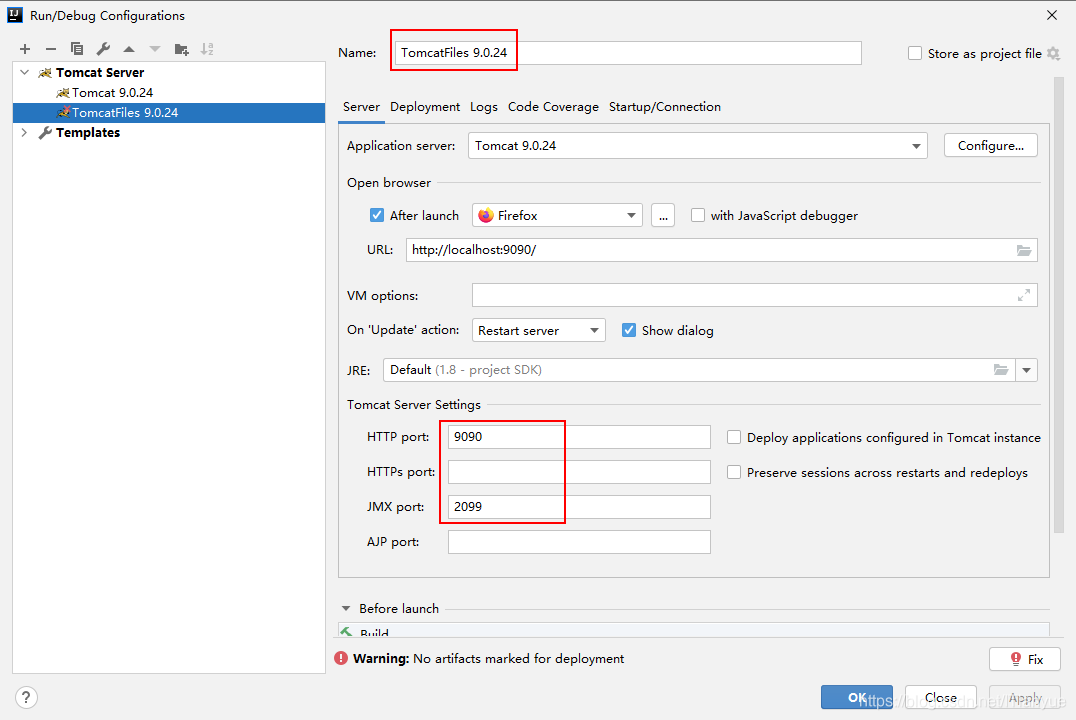Toggle Show dialog checkbox
Image resolution: width=1076 pixels, height=720 pixels.
tap(629, 330)
